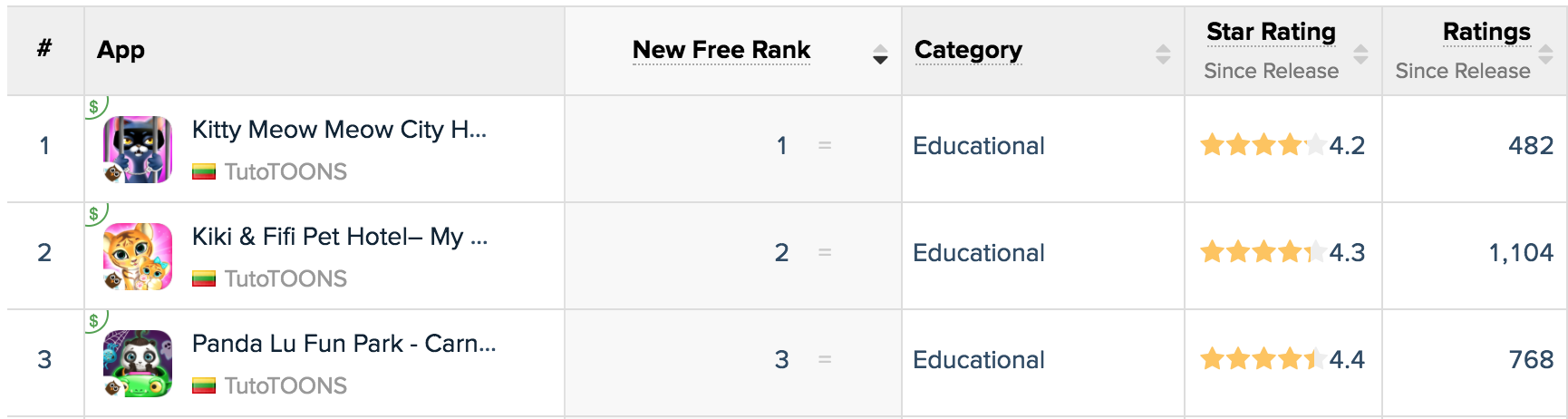Open the Kiki & Fifi Pet Hotel app icon
The image size is (1568, 419).
click(x=138, y=257)
